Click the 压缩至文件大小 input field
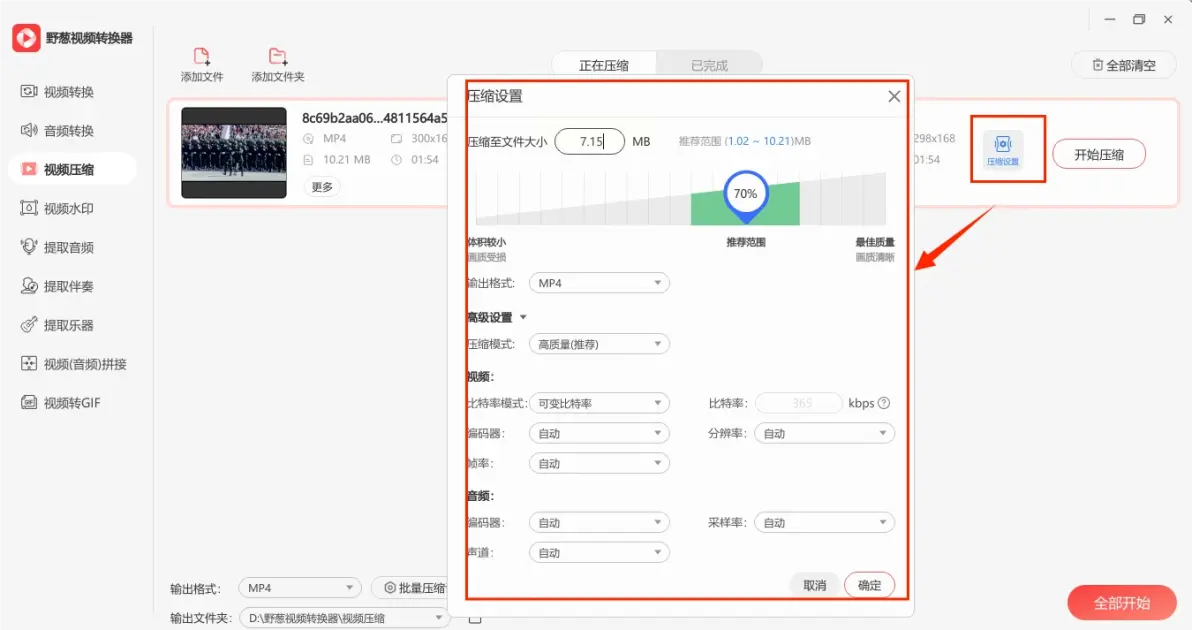The width and height of the screenshot is (1192, 630). (590, 141)
